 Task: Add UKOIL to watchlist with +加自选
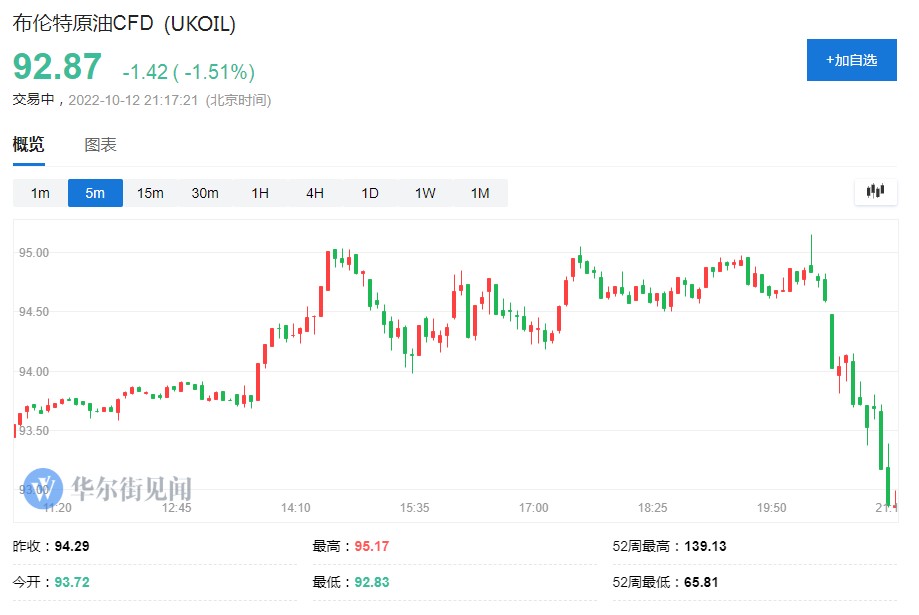click(851, 60)
